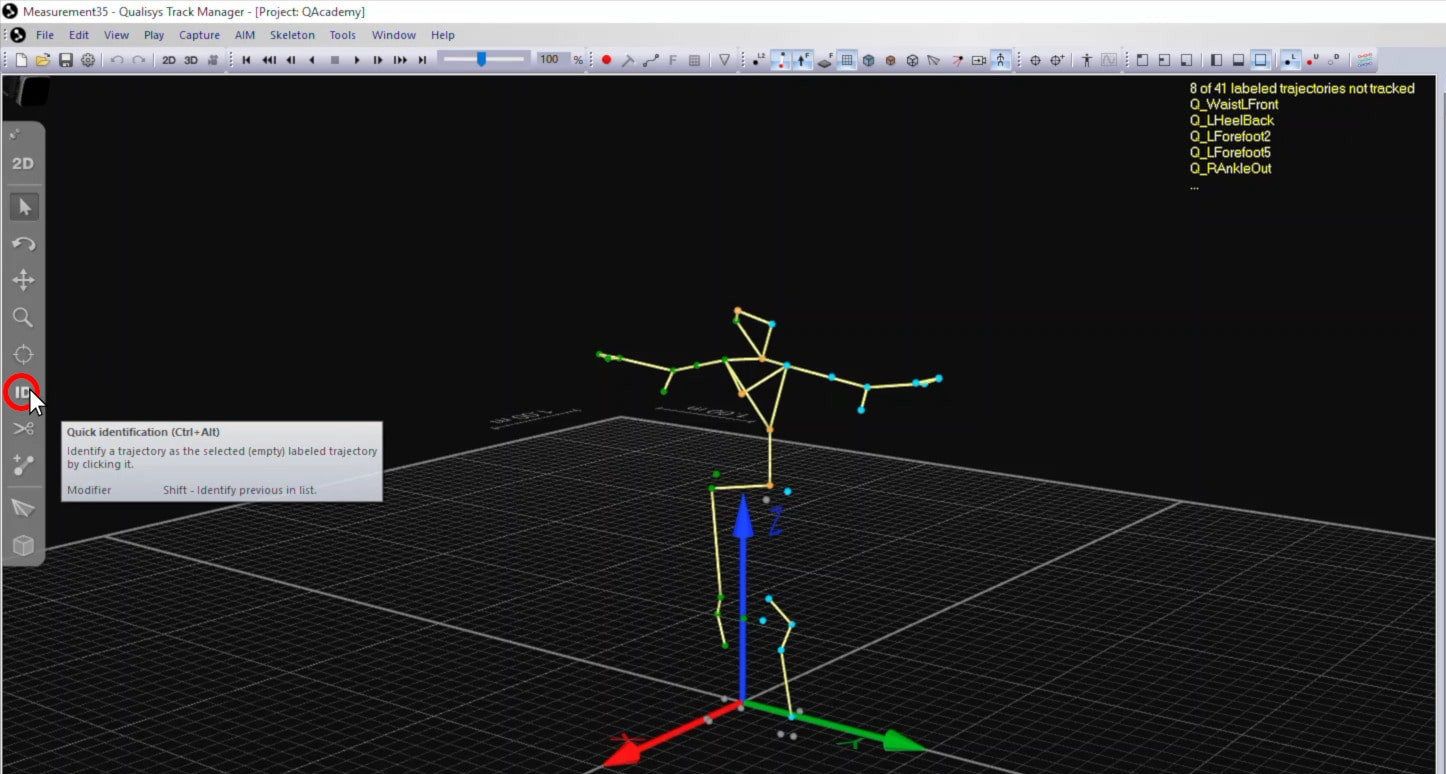This screenshot has height=774, width=1446.
Task: Open the trajectory overview timeline icon
Action: tap(1367, 60)
